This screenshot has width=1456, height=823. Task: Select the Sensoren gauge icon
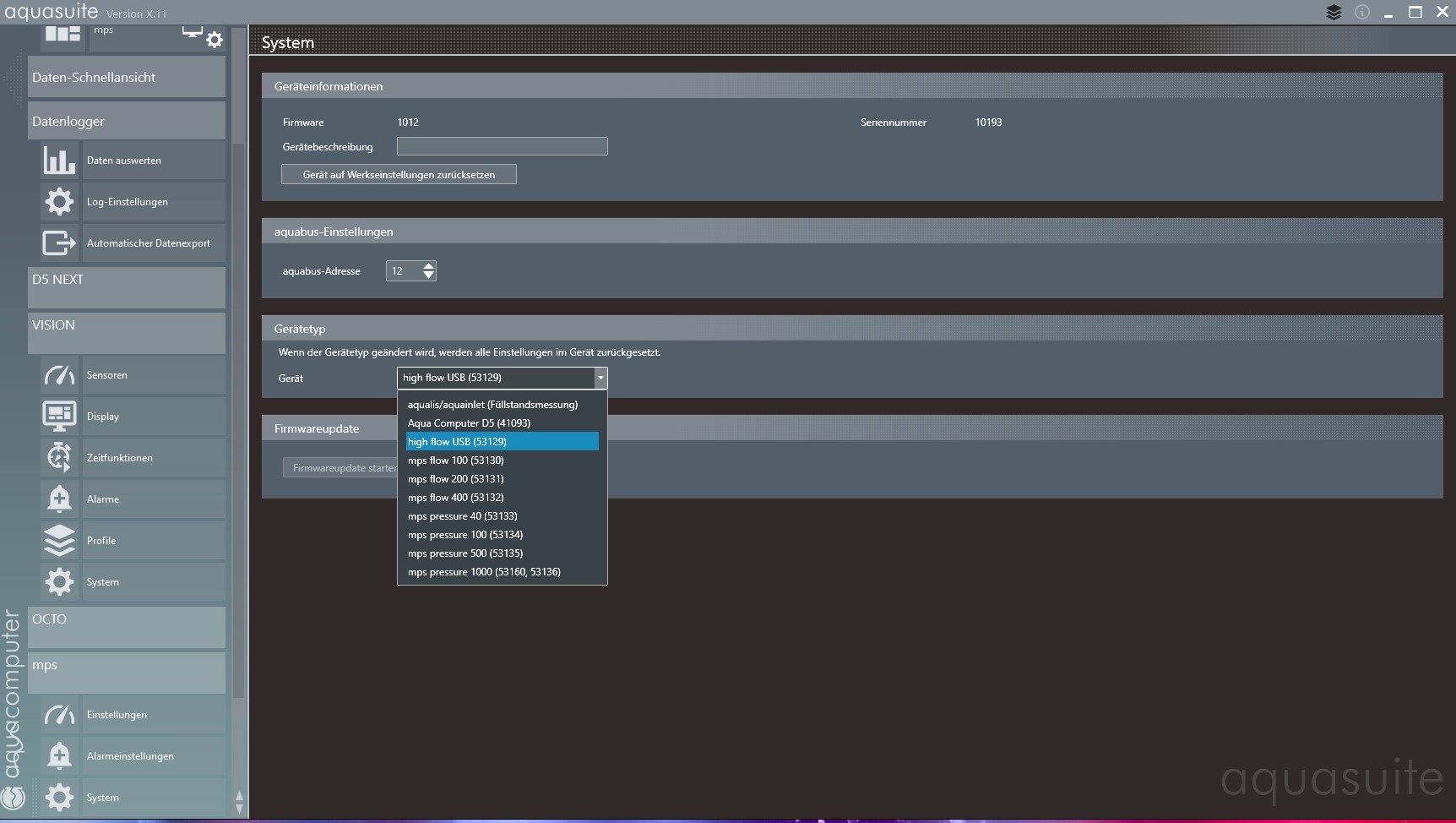tap(59, 375)
